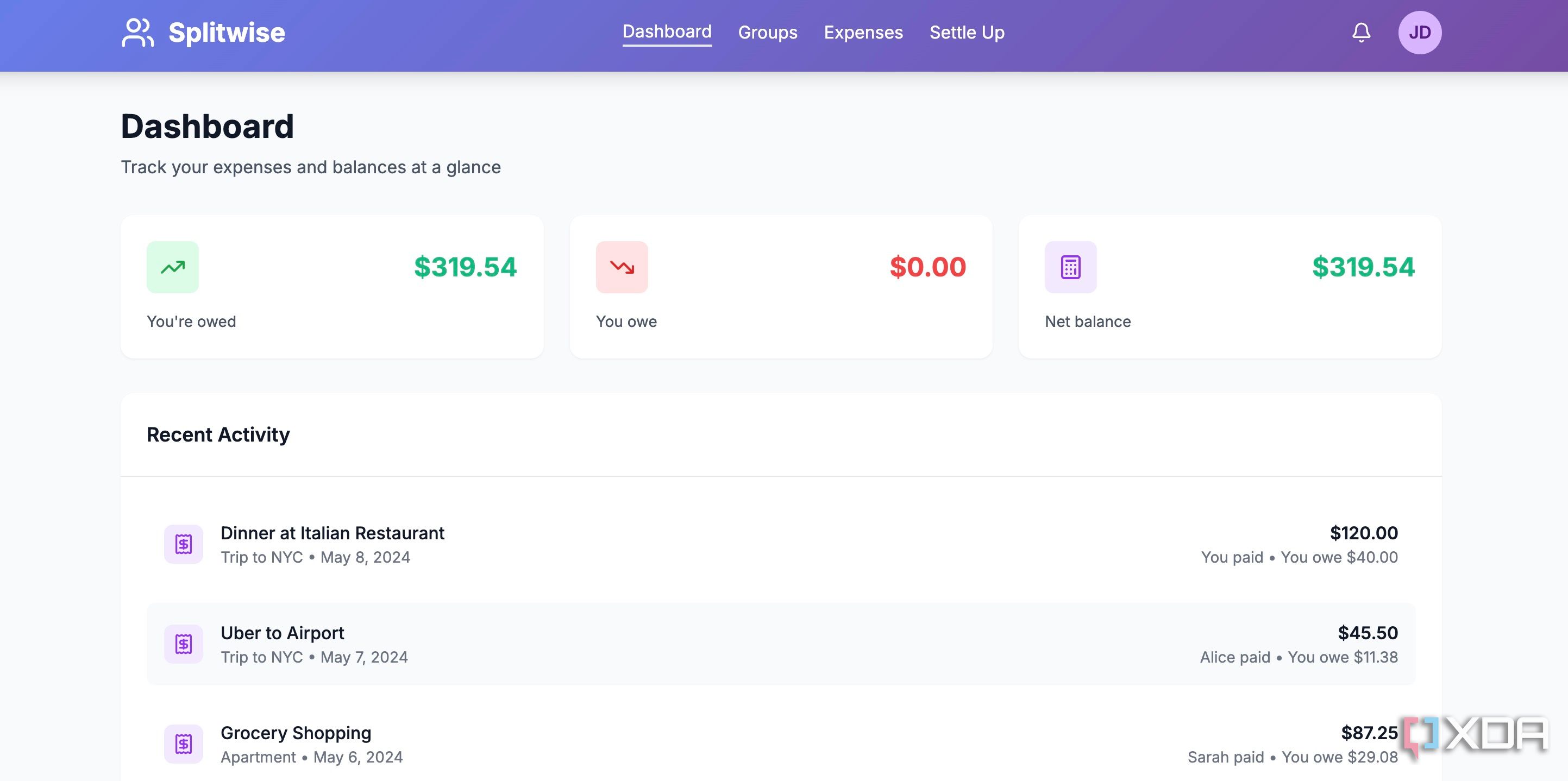Click 'Track your expenses and balances at a glance'
The height and width of the screenshot is (781, 1568).
310,167
